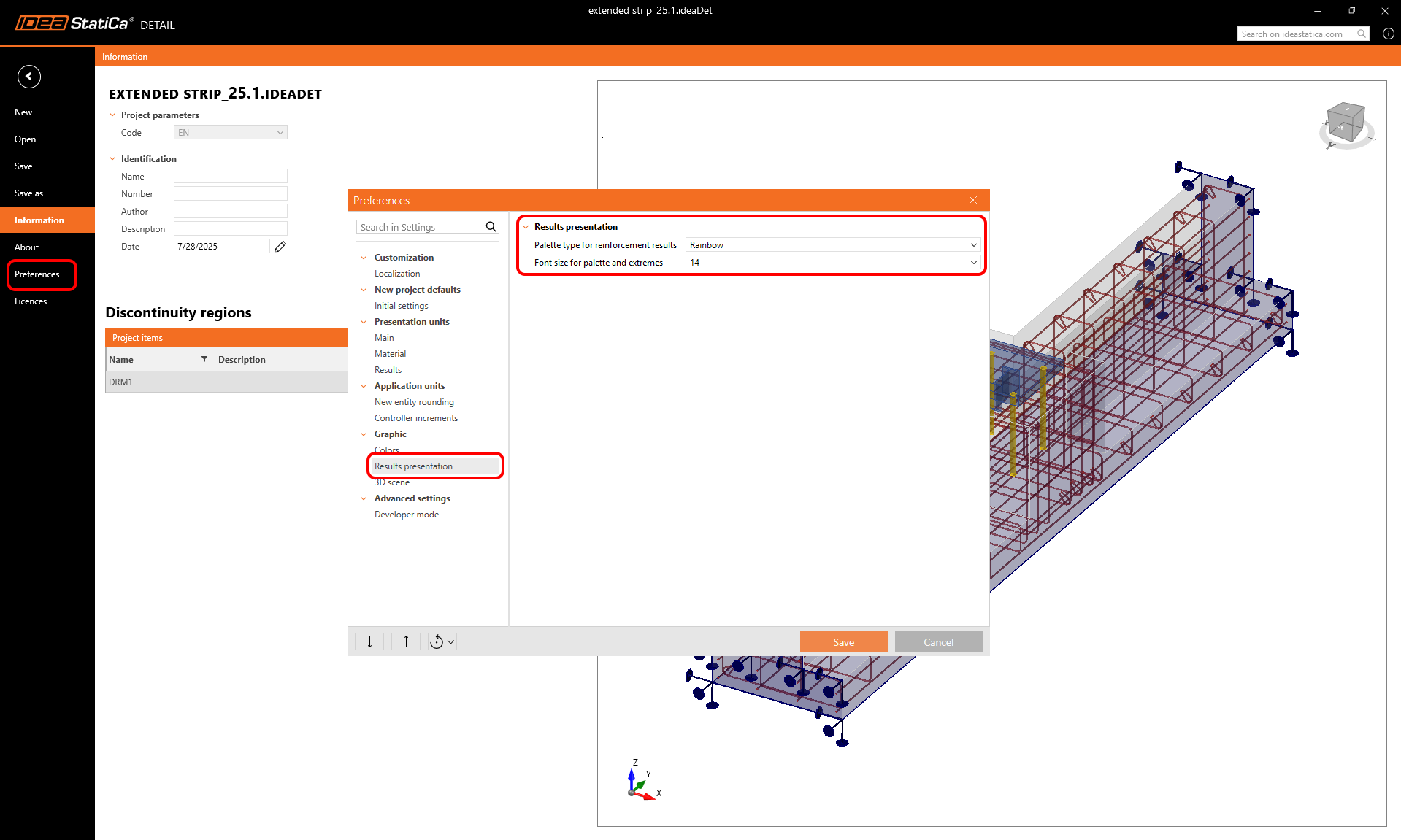The width and height of the screenshot is (1401, 840).
Task: Click the magnifier in Search in Settings
Action: [x=491, y=227]
